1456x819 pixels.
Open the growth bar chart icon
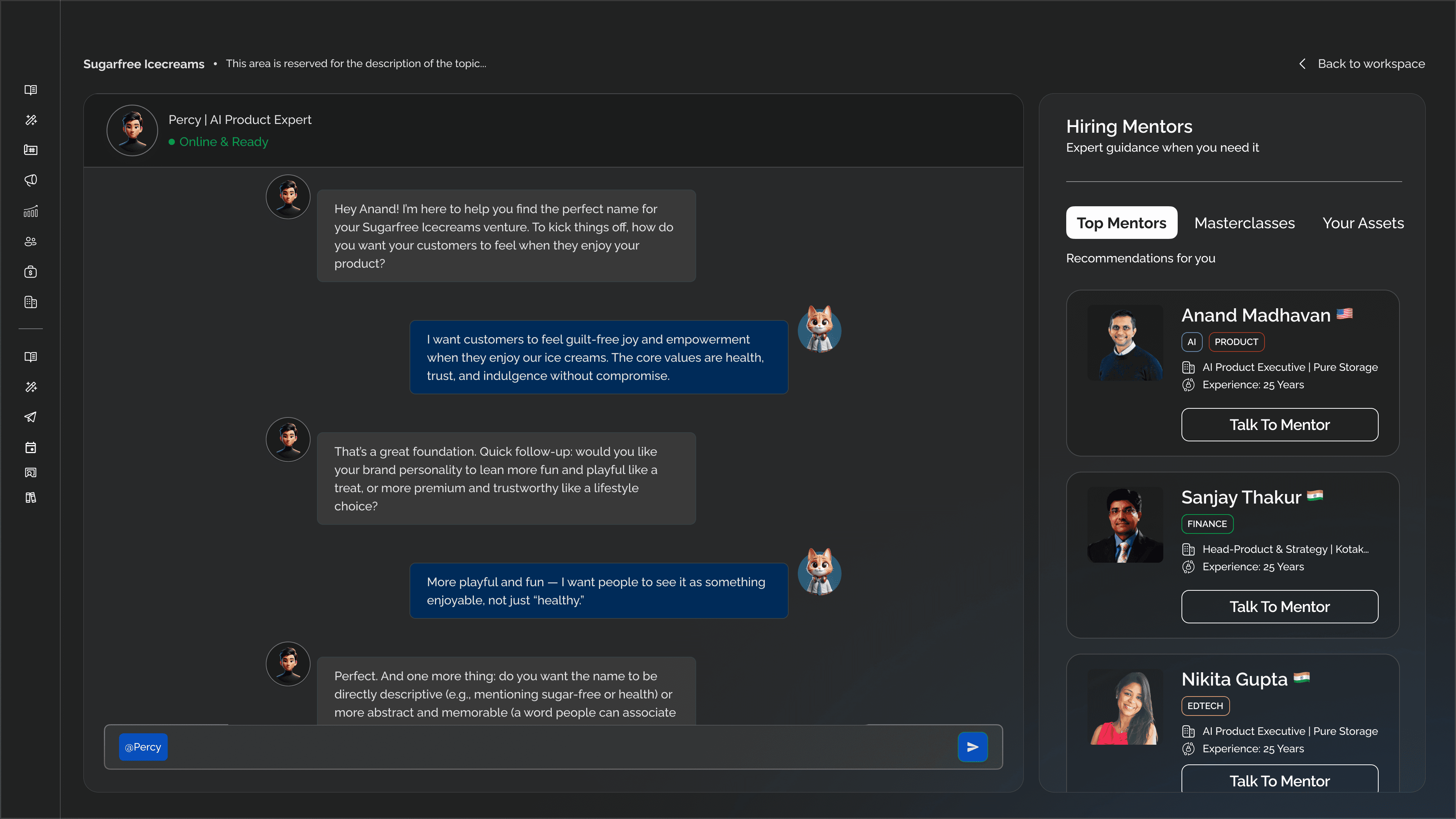pos(30,212)
